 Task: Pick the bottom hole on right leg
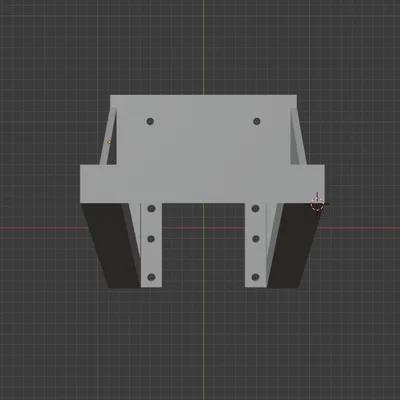[x=255, y=277]
